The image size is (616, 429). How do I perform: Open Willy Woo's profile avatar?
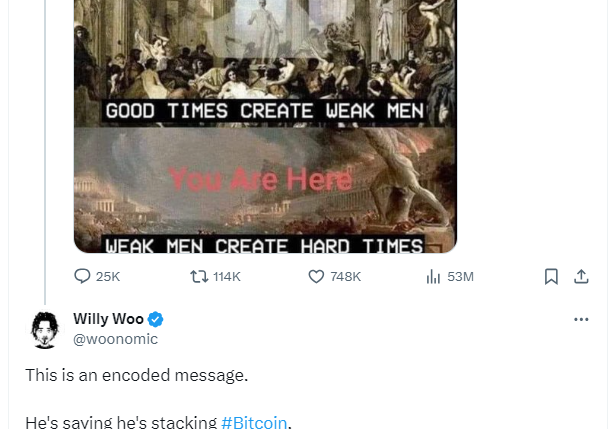(45, 330)
